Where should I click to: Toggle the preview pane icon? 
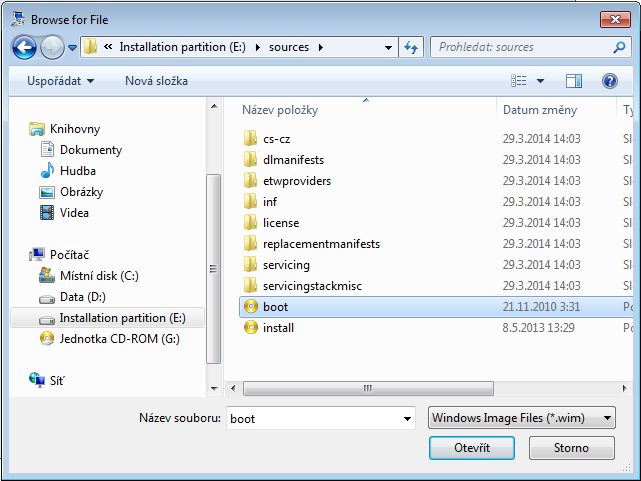(574, 81)
